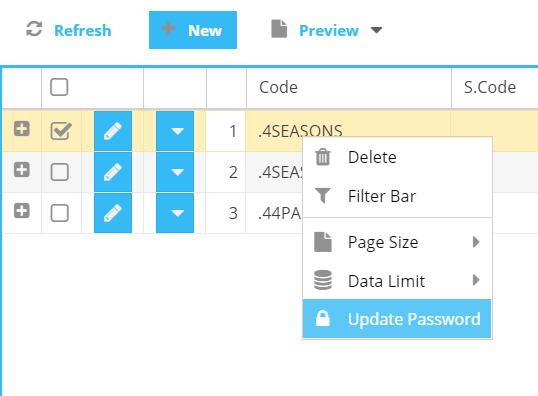The image size is (538, 396).
Task: Click the funnel icon beside Filter Bar
Action: tap(323, 196)
